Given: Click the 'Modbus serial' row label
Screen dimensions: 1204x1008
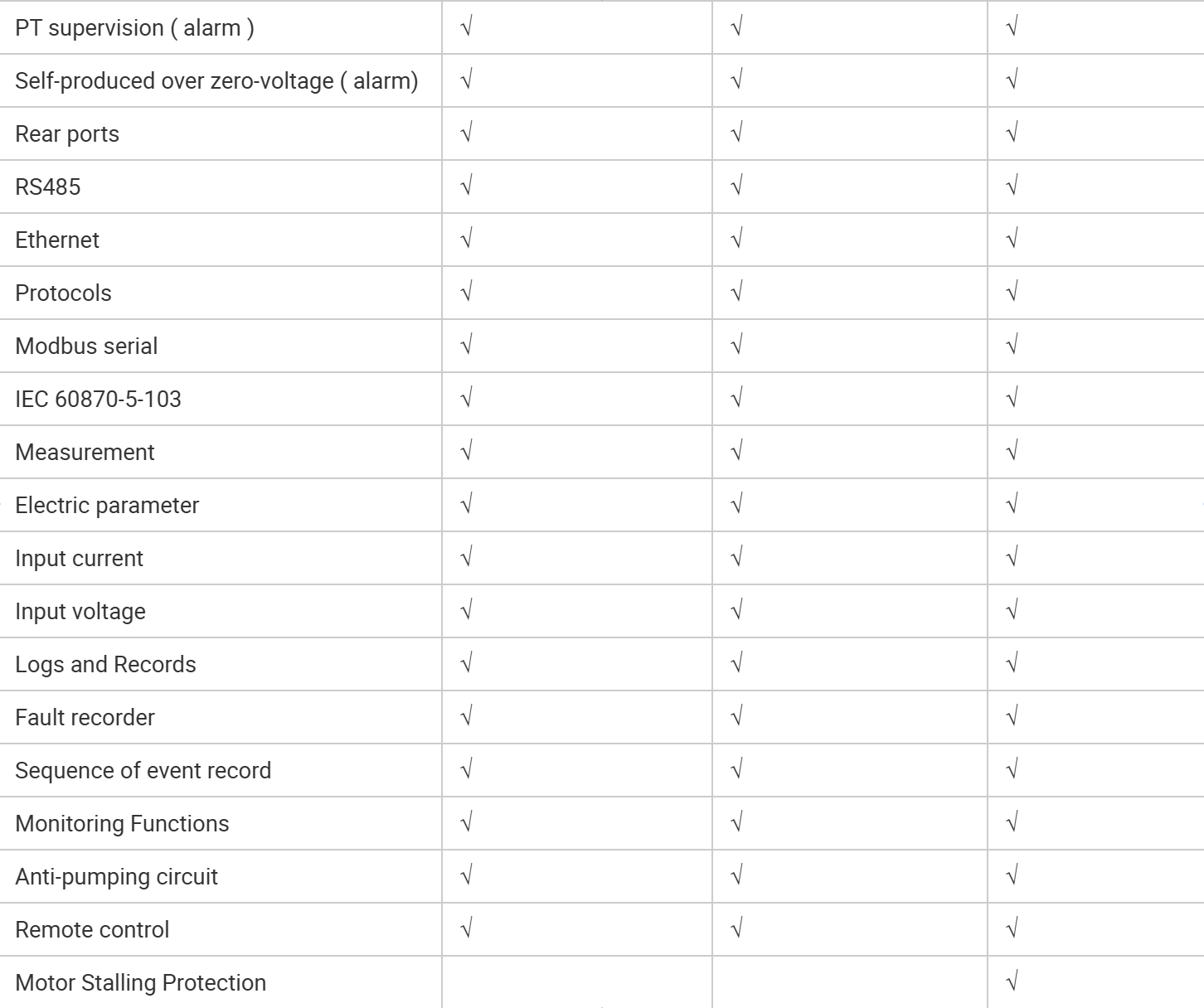Looking at the screenshot, I should pyautogui.click(x=86, y=346).
